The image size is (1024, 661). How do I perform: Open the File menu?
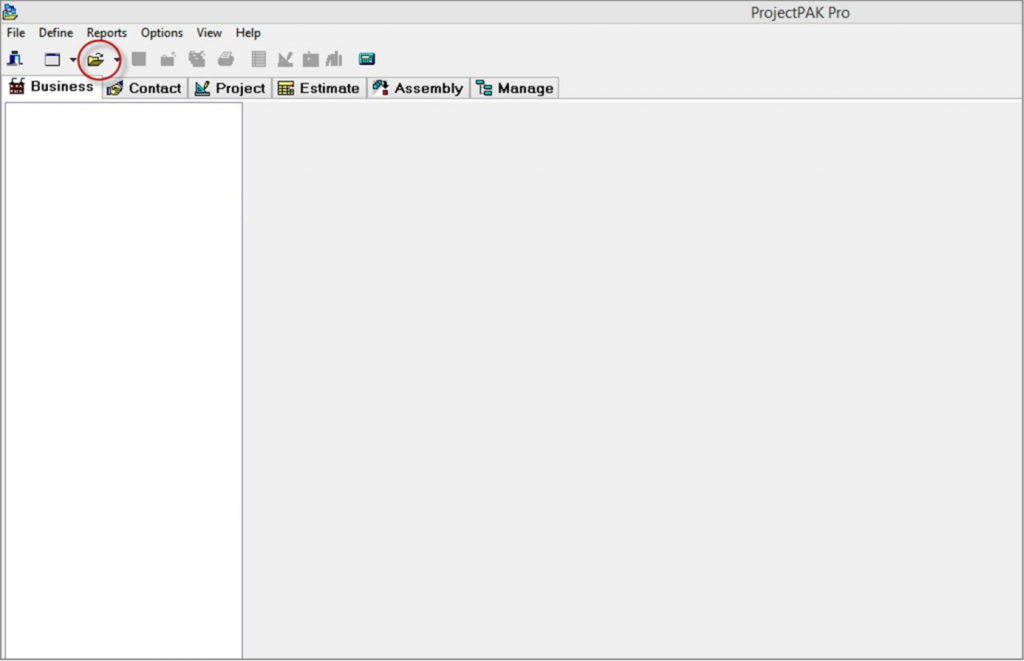point(16,33)
